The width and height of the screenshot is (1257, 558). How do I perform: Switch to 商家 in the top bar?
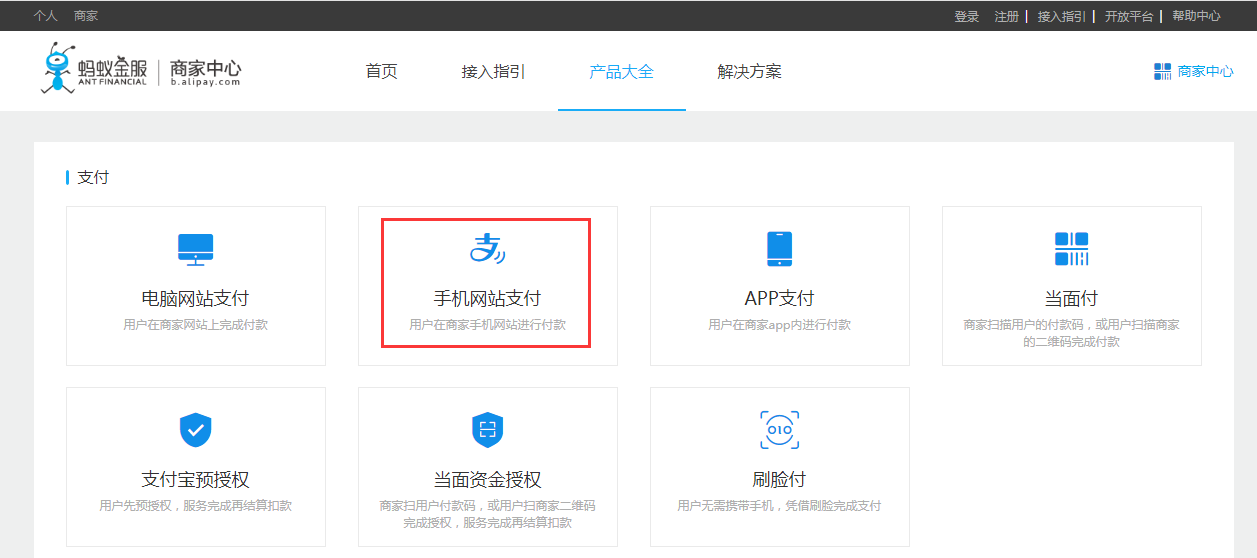pos(86,16)
